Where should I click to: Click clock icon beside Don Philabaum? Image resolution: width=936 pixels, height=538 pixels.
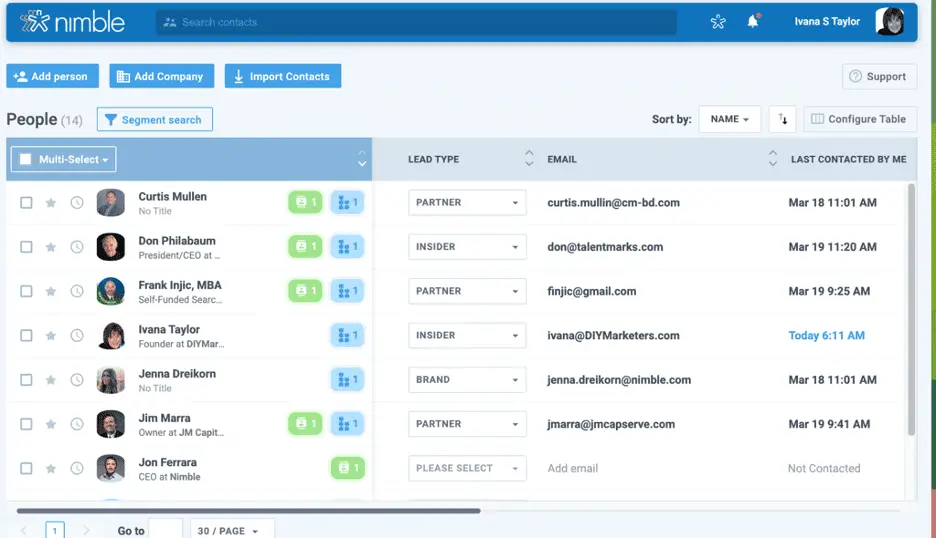coord(77,247)
